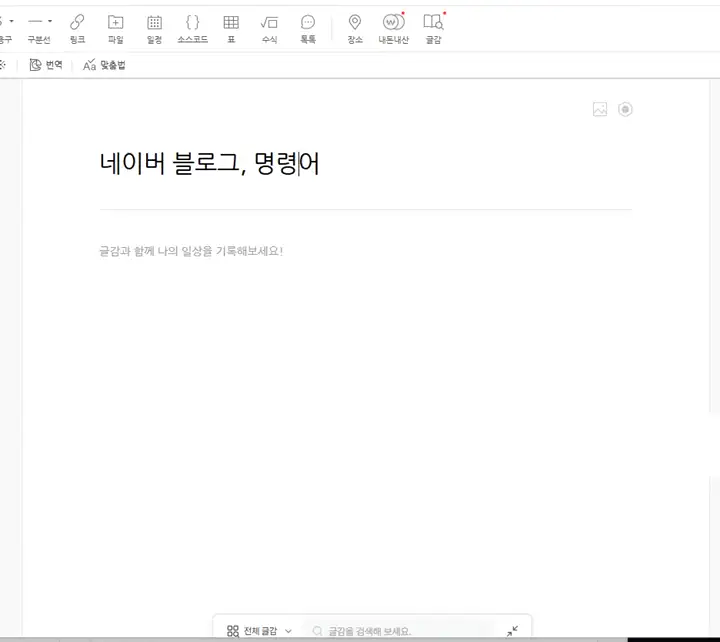Open the 번역 translation tool

(x=45, y=65)
